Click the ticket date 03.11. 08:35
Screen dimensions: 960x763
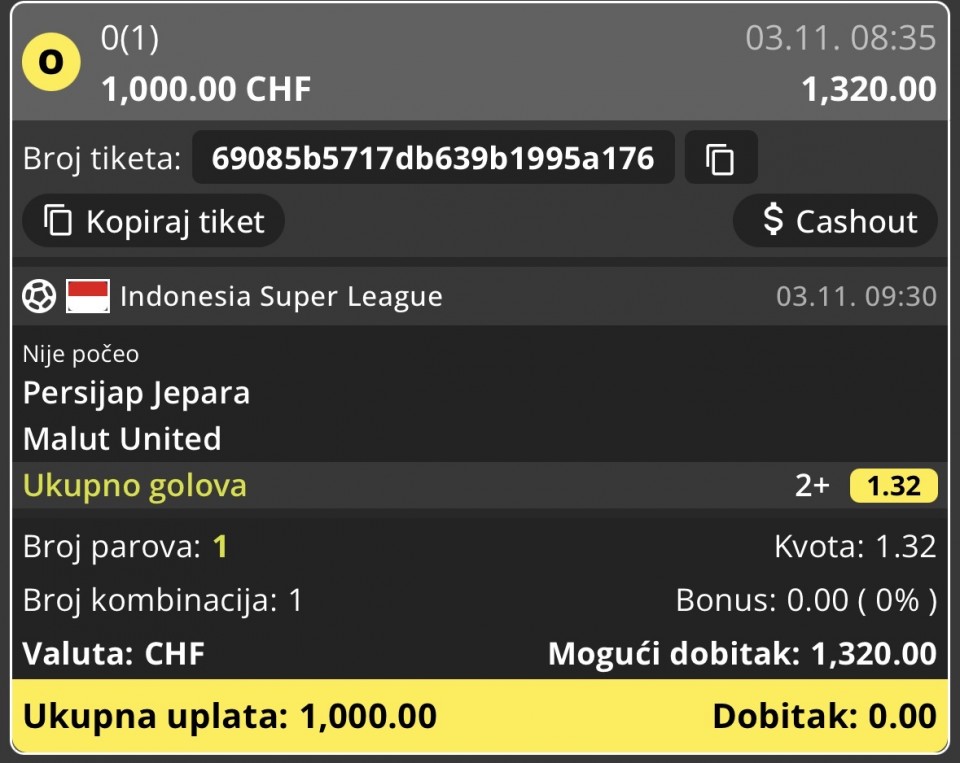[841, 38]
